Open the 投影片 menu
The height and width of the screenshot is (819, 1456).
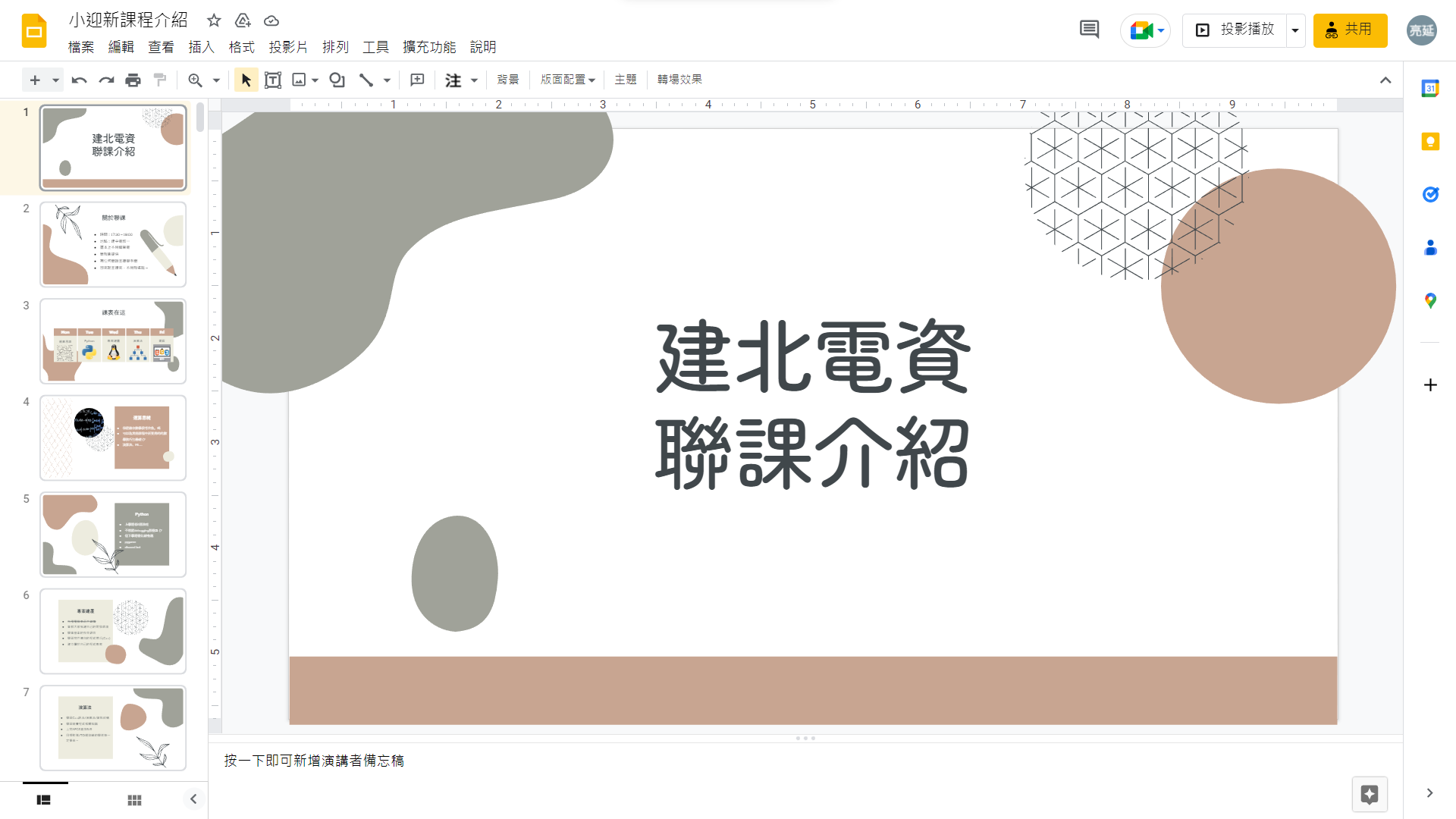coord(287,47)
